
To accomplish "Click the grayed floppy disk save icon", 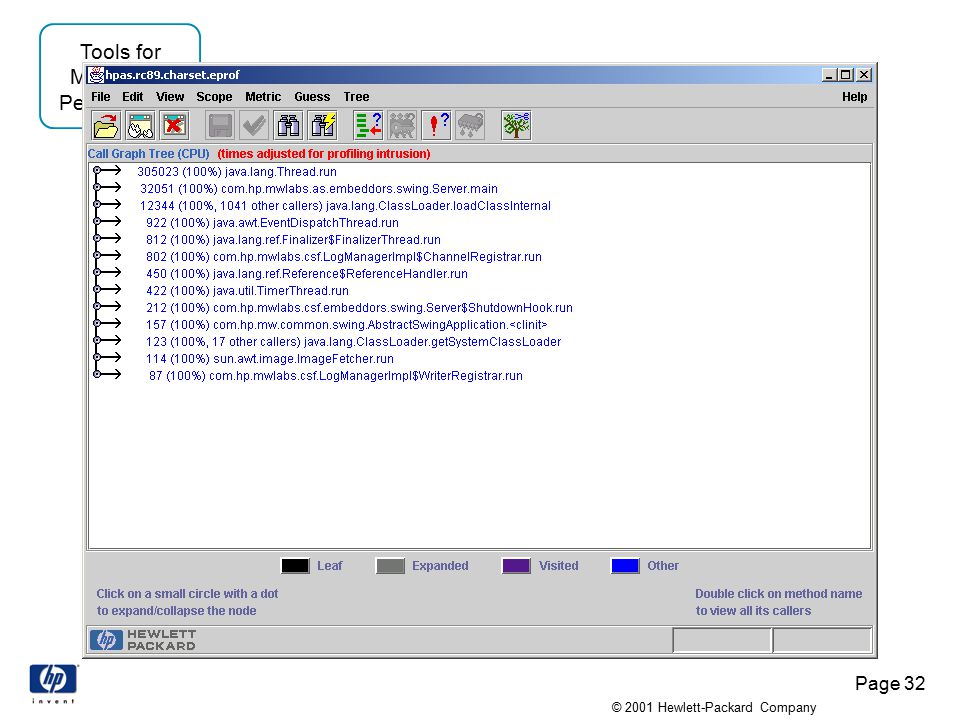I will [220, 126].
